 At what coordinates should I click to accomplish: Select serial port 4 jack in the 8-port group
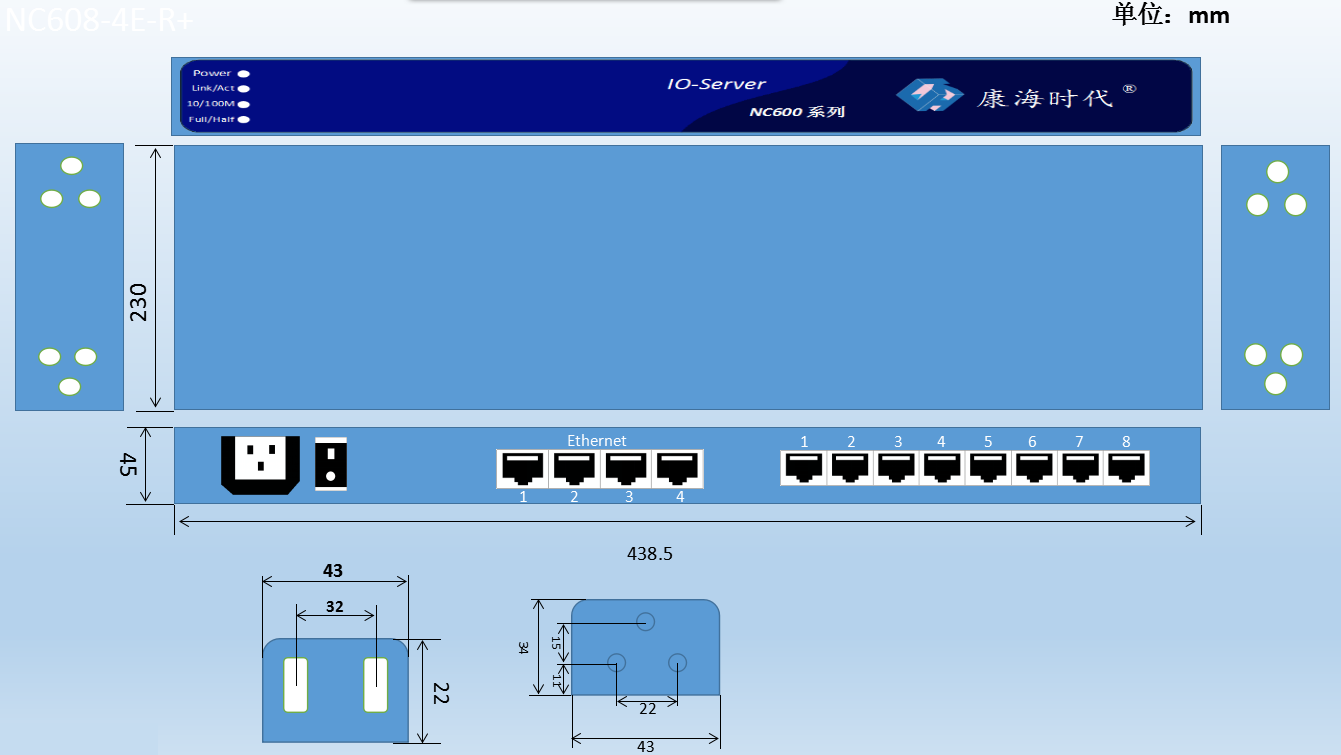pyautogui.click(x=941, y=467)
